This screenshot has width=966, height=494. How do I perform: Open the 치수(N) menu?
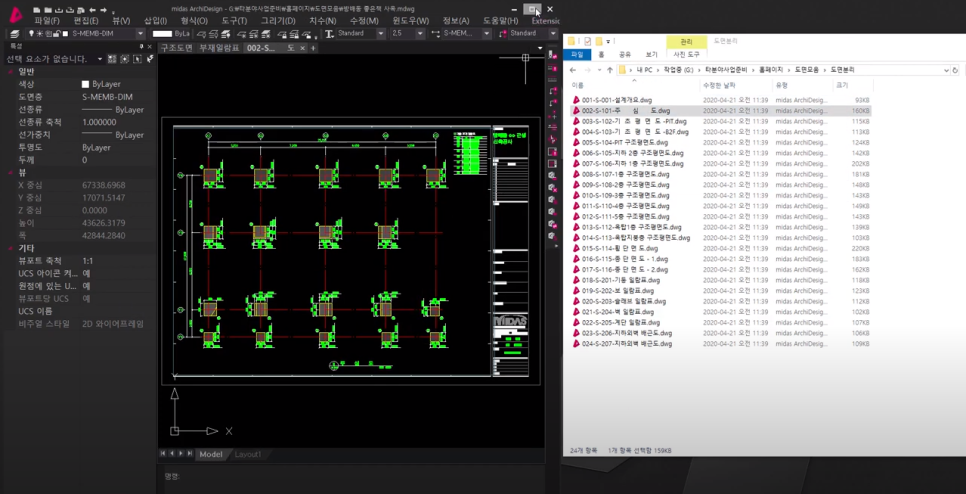point(322,21)
